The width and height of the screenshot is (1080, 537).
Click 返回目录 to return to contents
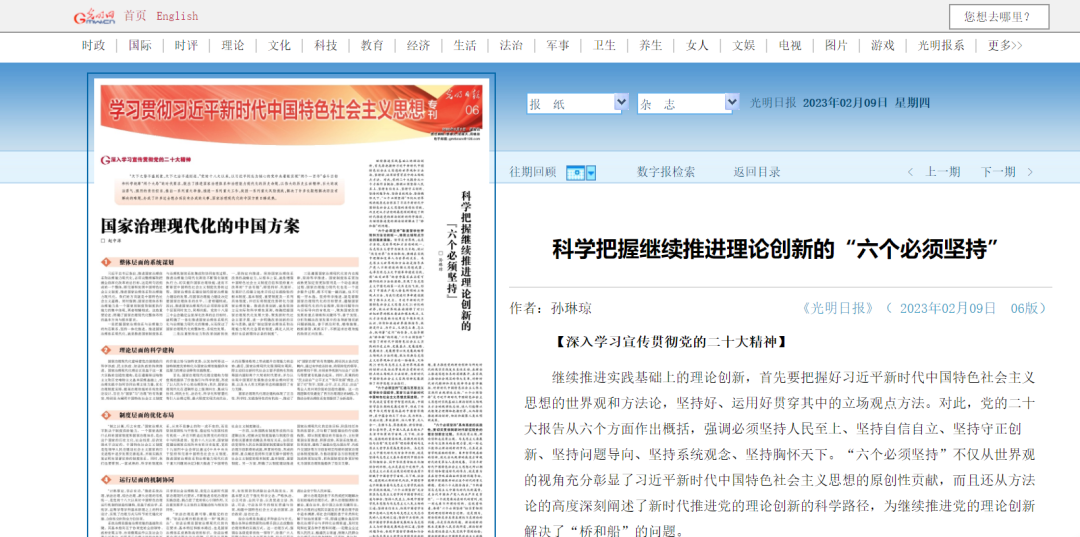click(x=757, y=172)
